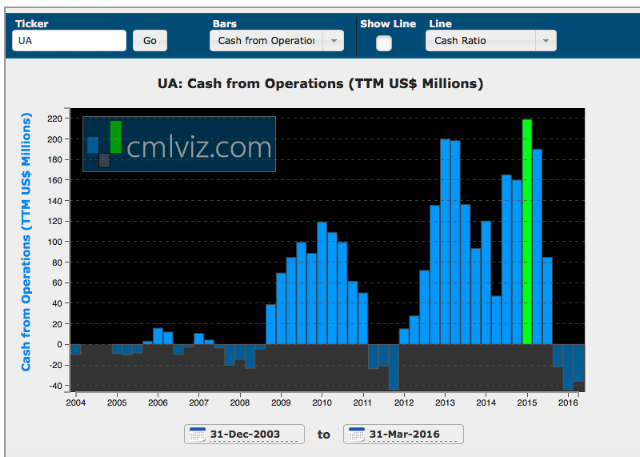
Task: Click the 2016 x-axis label
Action: tap(568, 403)
